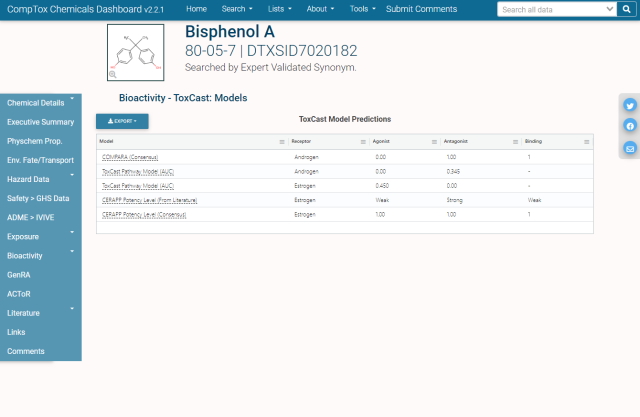Expand the search options dropdown arrow
The height and width of the screenshot is (417, 640).
click(x=629, y=9)
